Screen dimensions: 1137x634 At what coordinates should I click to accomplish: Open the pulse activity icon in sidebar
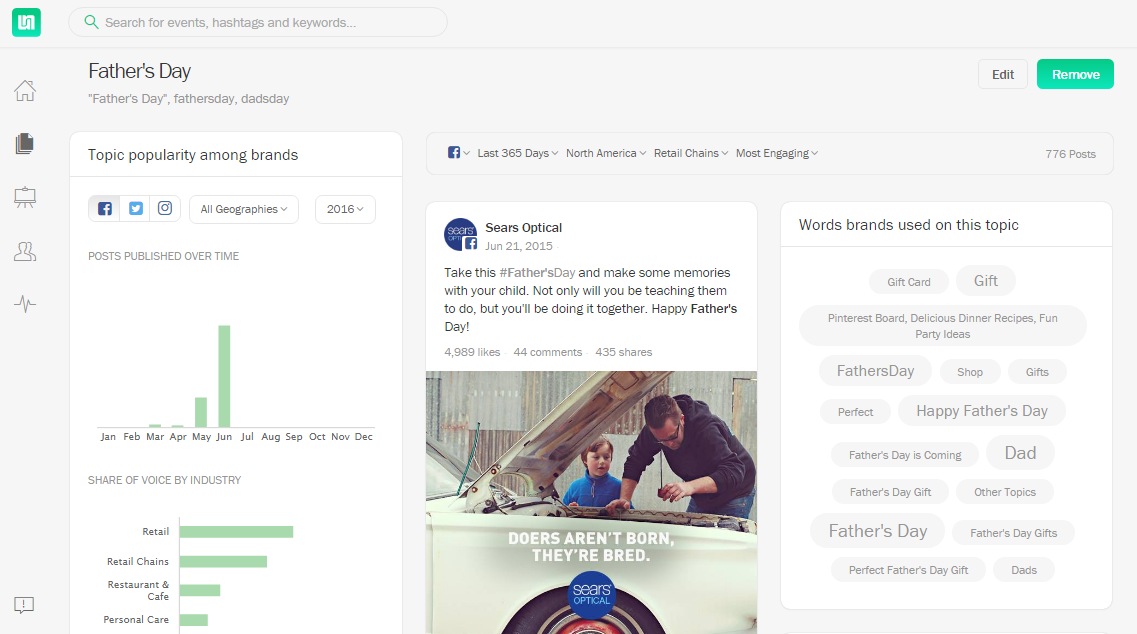25,303
